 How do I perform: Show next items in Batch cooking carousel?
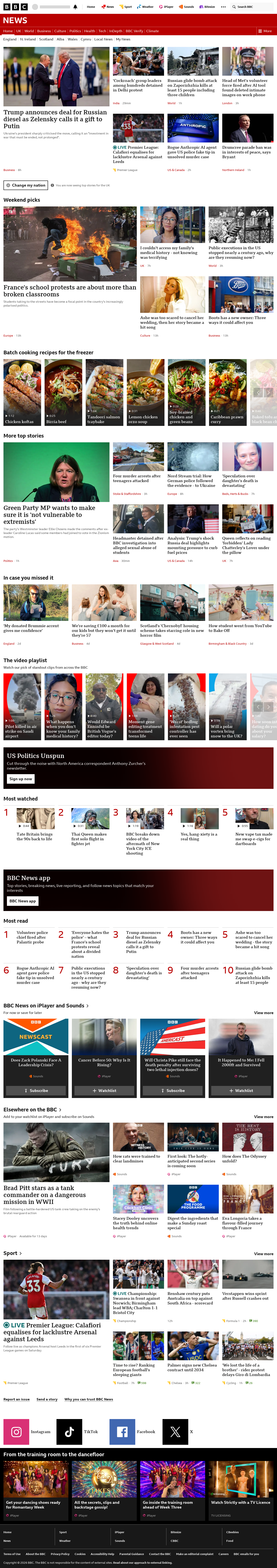(x=269, y=393)
